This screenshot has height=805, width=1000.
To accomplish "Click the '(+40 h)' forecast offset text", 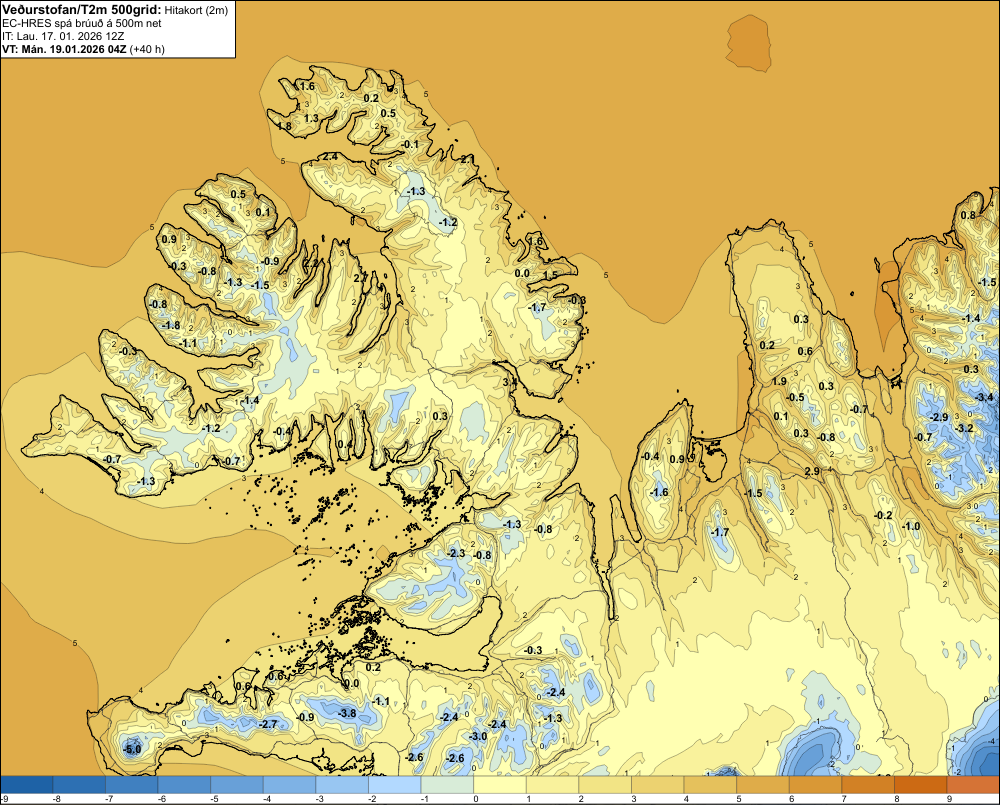I will (147, 49).
